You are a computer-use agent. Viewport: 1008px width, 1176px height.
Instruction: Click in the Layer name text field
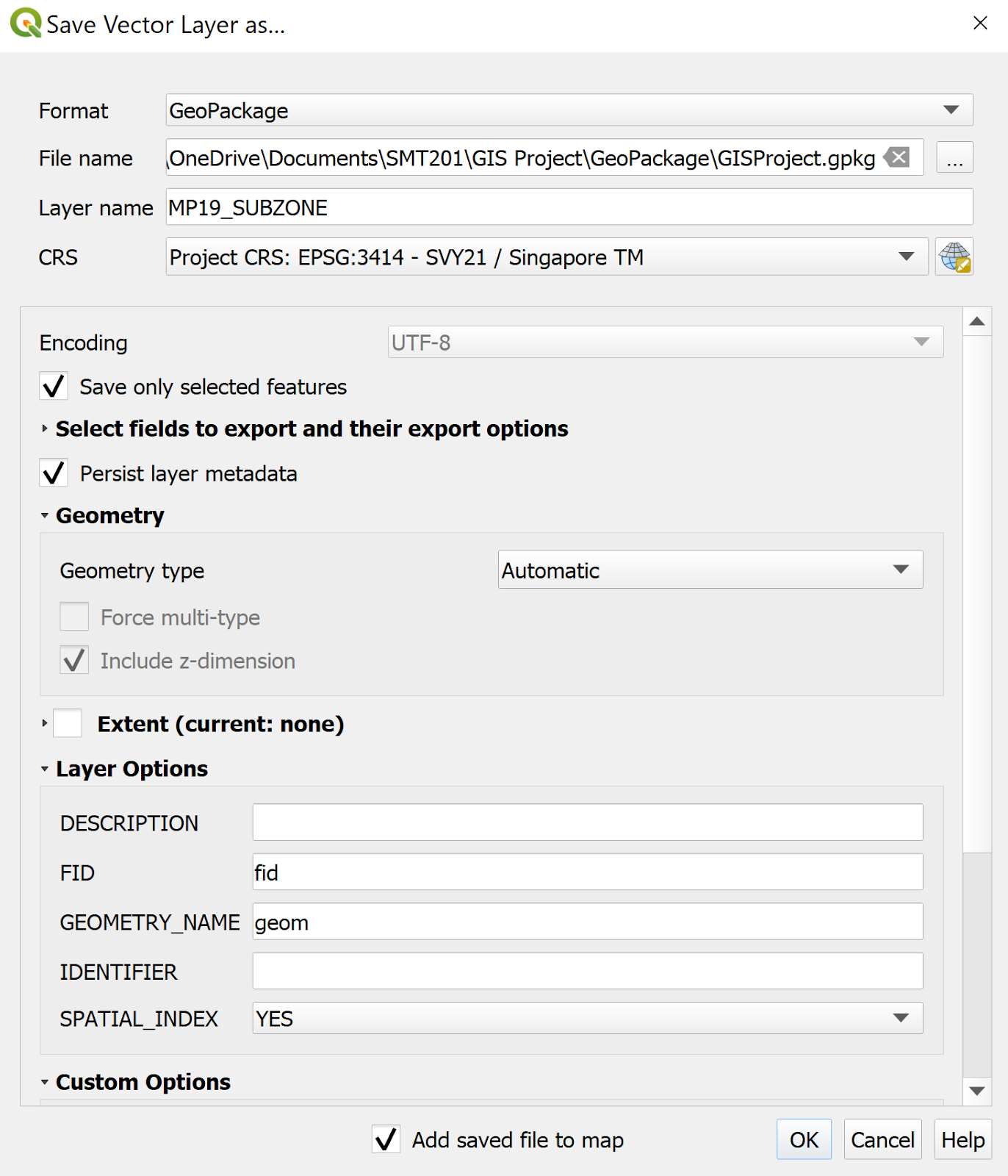coord(569,207)
